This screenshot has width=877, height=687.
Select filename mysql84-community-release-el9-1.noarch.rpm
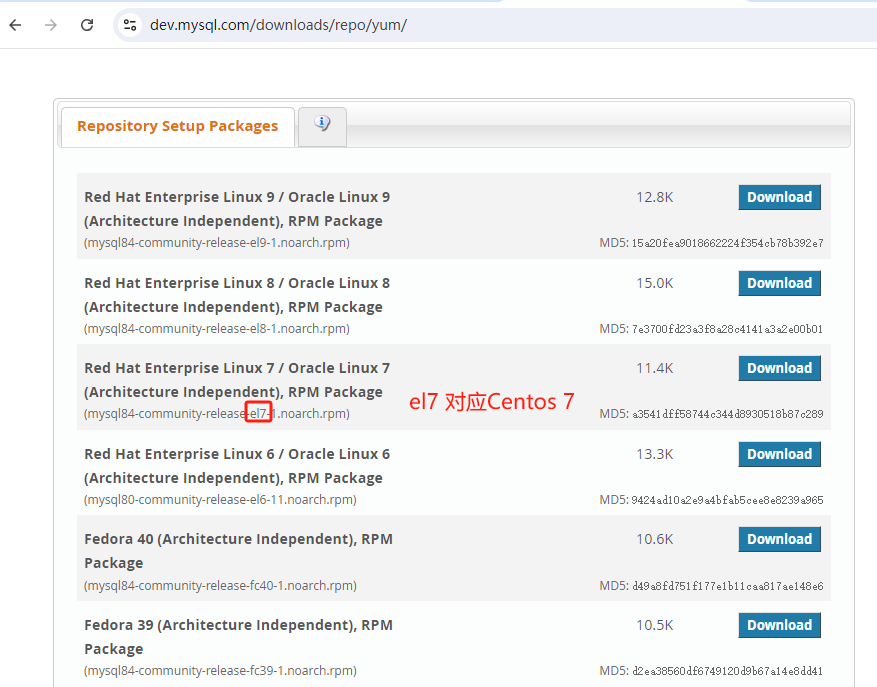coord(217,243)
